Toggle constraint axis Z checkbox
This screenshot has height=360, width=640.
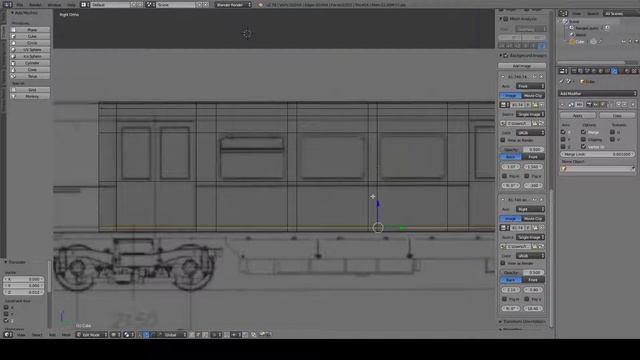(x=6, y=320)
